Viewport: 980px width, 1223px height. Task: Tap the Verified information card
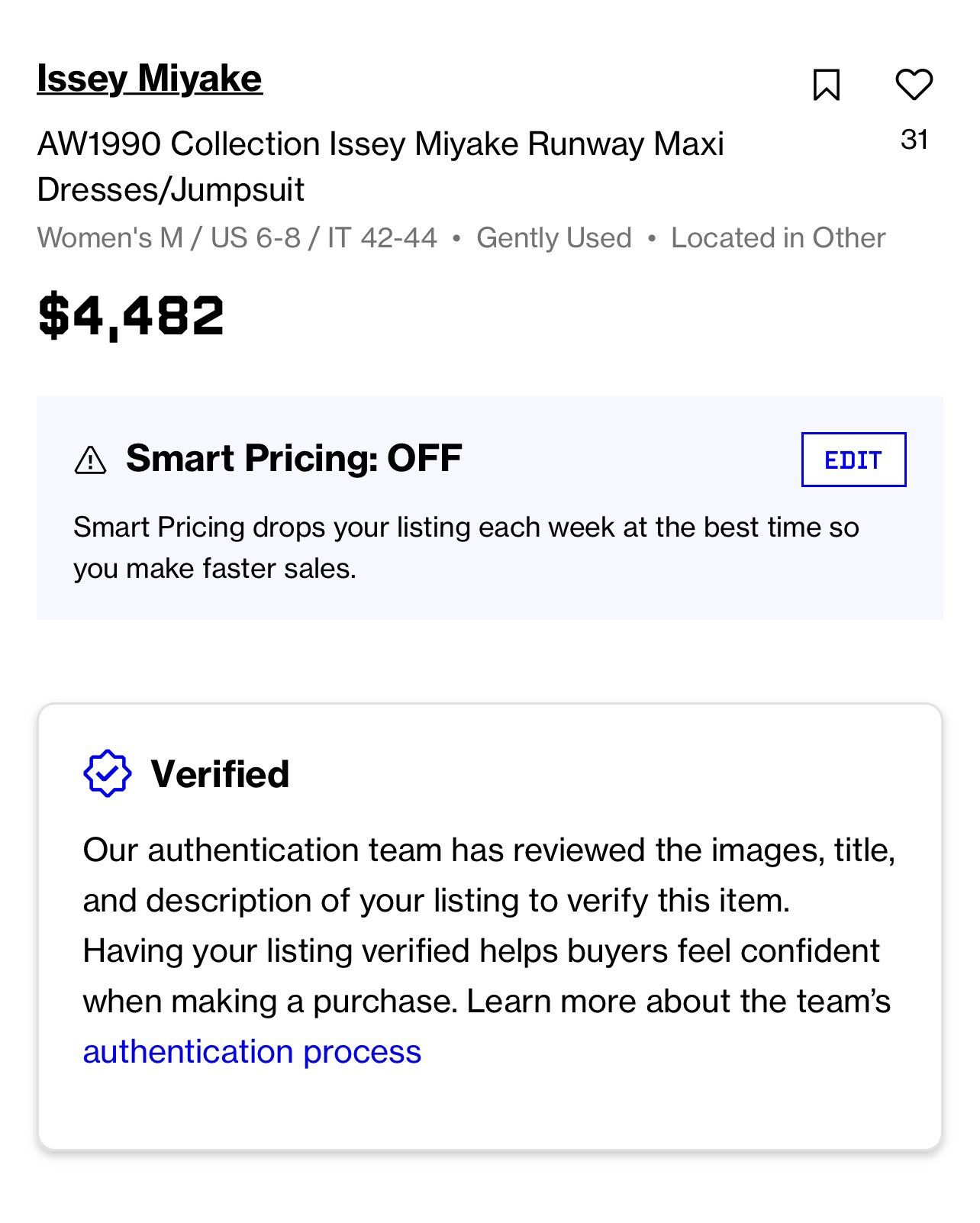pos(490,927)
